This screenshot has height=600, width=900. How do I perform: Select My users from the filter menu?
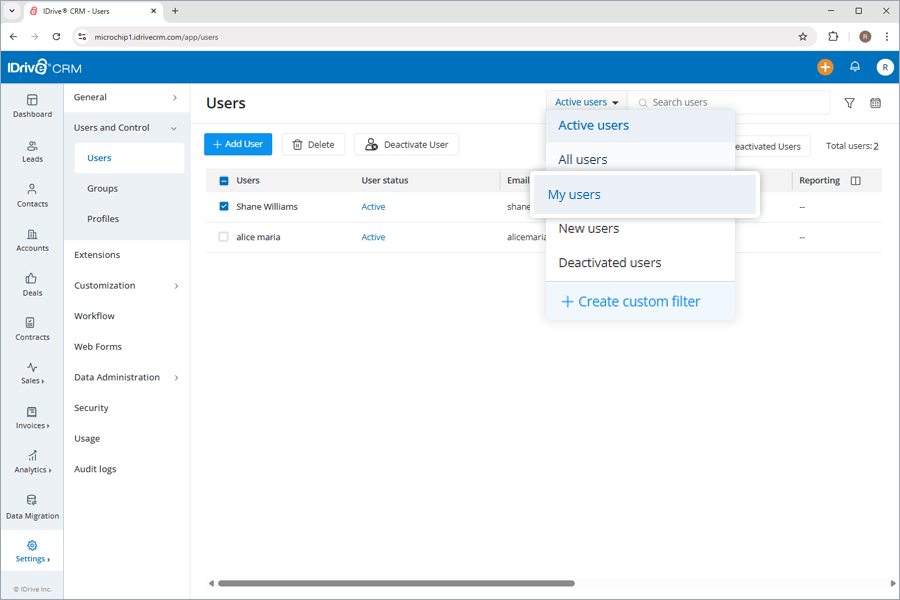tap(575, 193)
